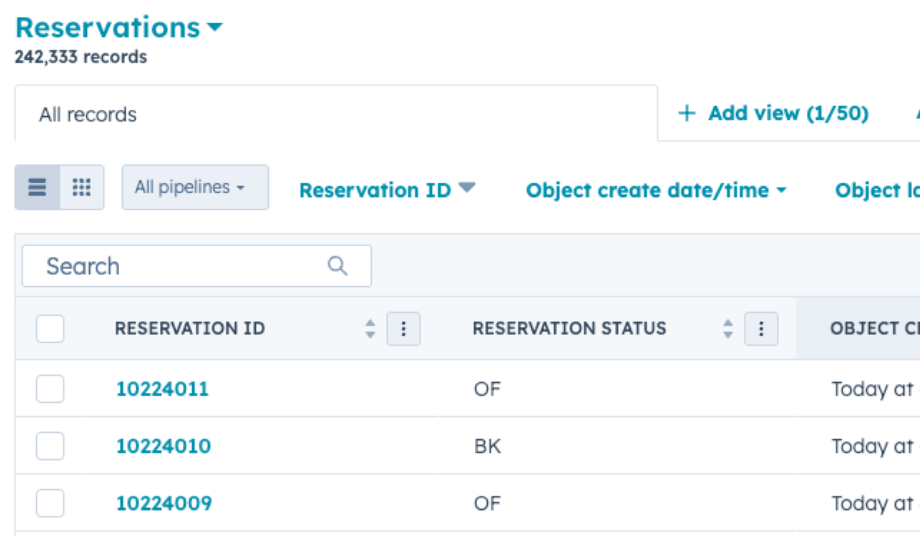Viewport: 920px width, 536px height.
Task: Switch to list view icon
Action: [x=37, y=187]
